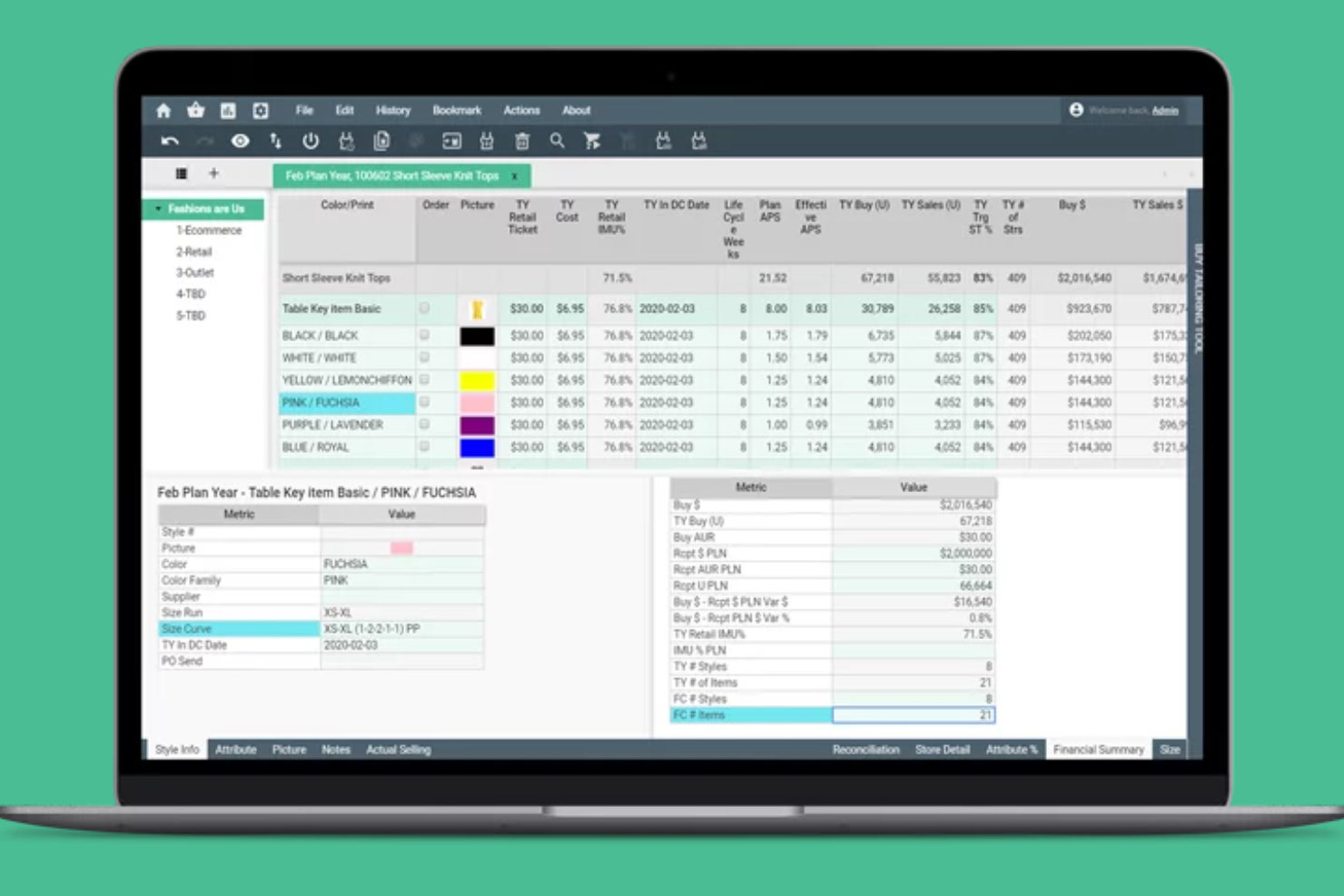Screen dimensions: 1344x896
Task: Switch to the Store Detail tab
Action: tap(942, 750)
